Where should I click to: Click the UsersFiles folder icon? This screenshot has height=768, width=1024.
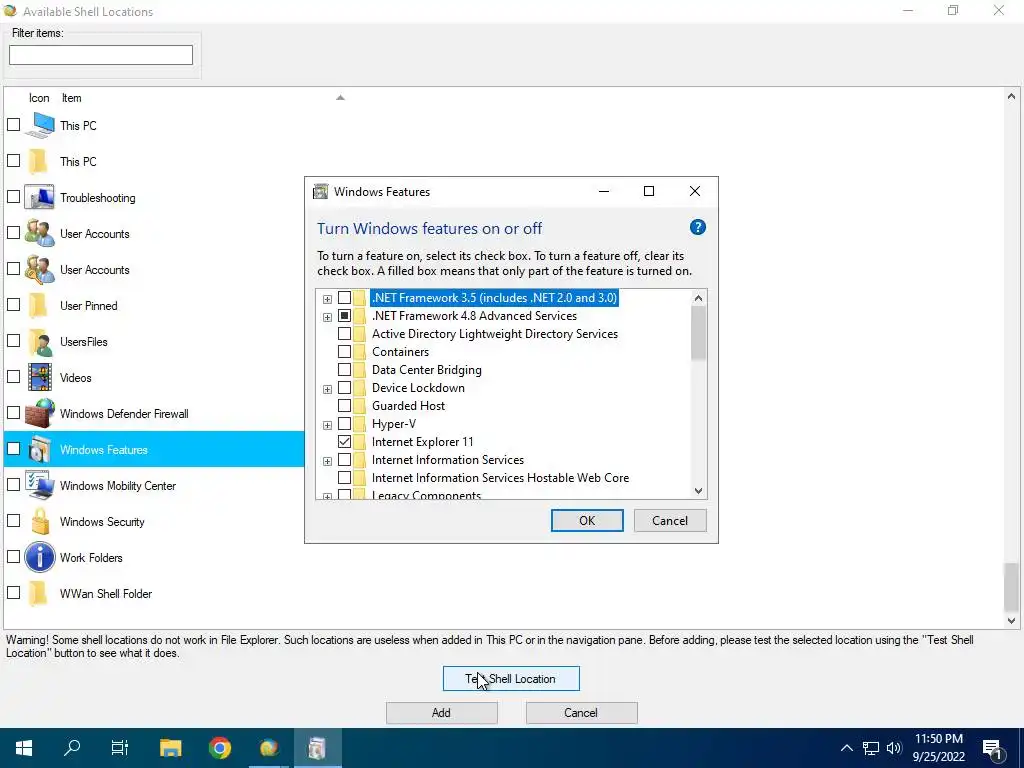pos(39,342)
